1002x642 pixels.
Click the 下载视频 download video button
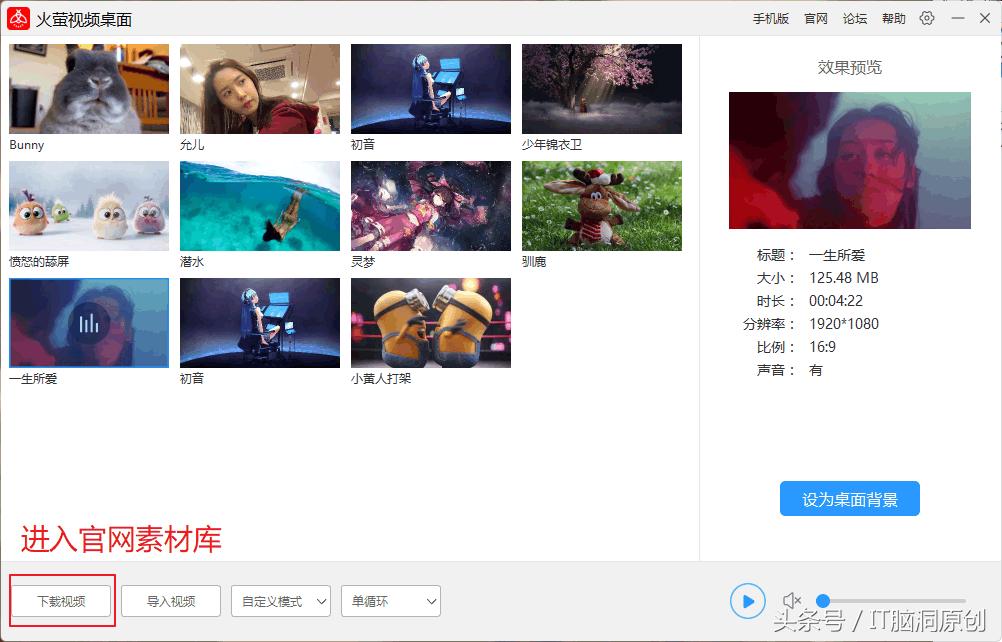pyautogui.click(x=61, y=601)
